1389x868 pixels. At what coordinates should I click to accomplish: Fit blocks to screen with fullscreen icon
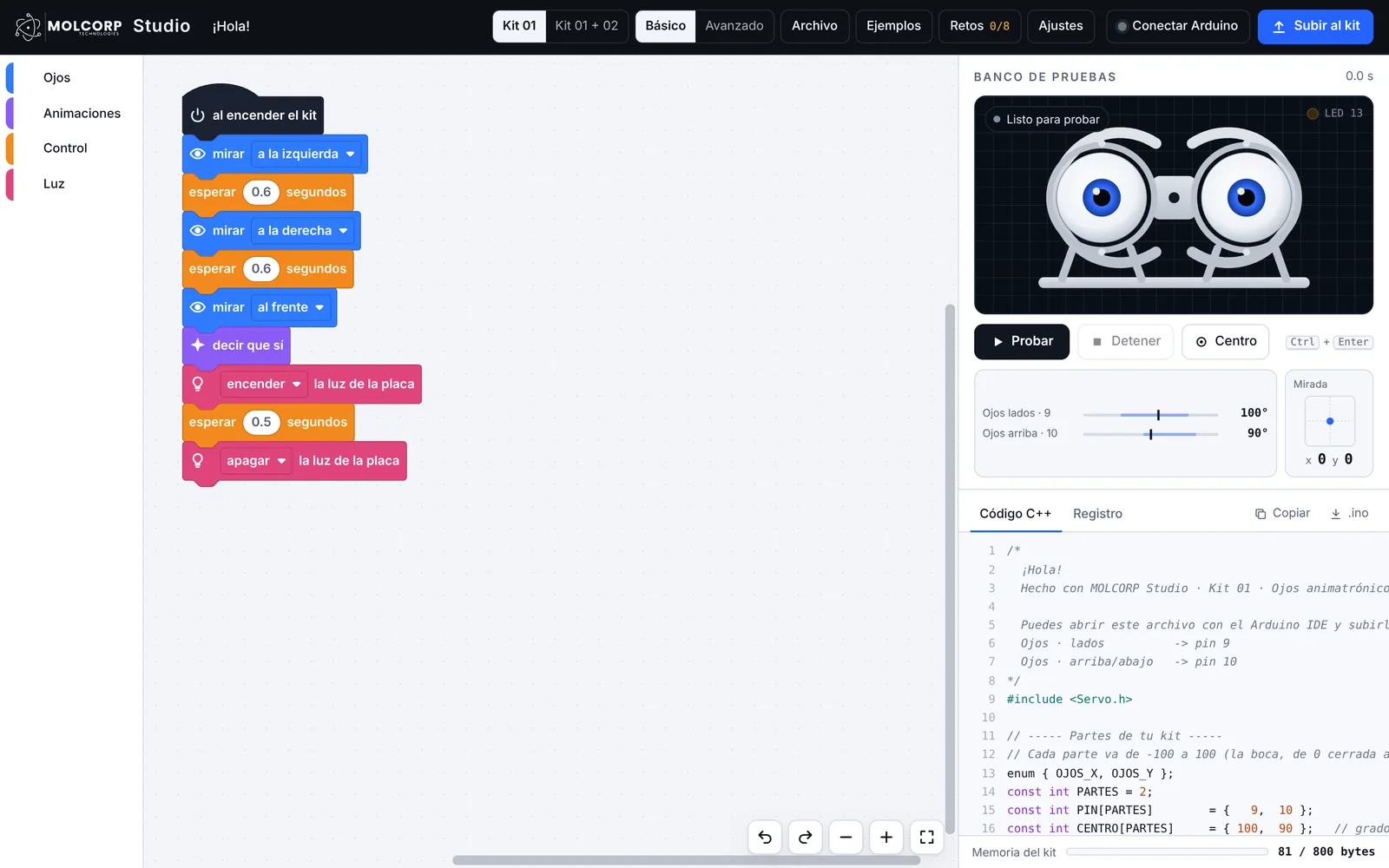click(926, 837)
